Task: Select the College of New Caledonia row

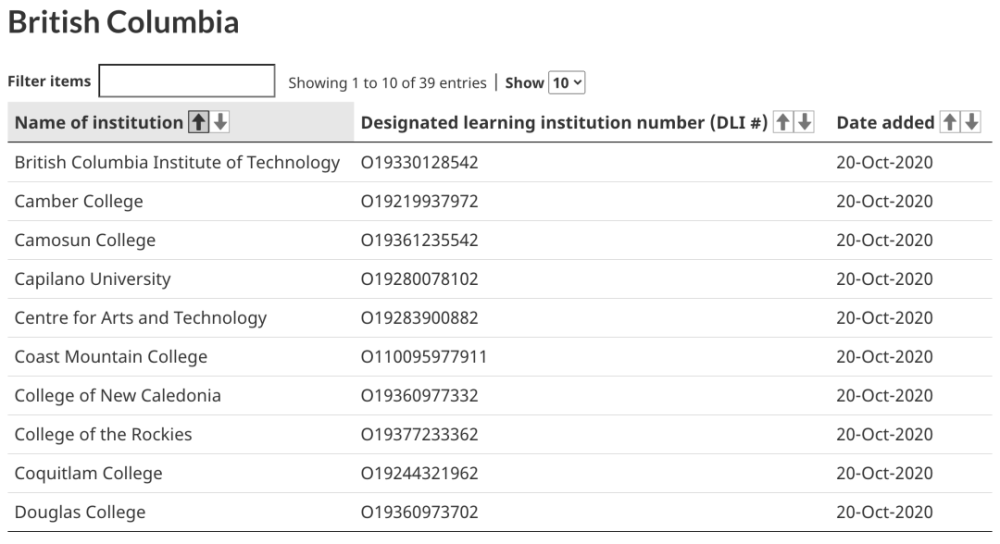Action: (x=500, y=396)
